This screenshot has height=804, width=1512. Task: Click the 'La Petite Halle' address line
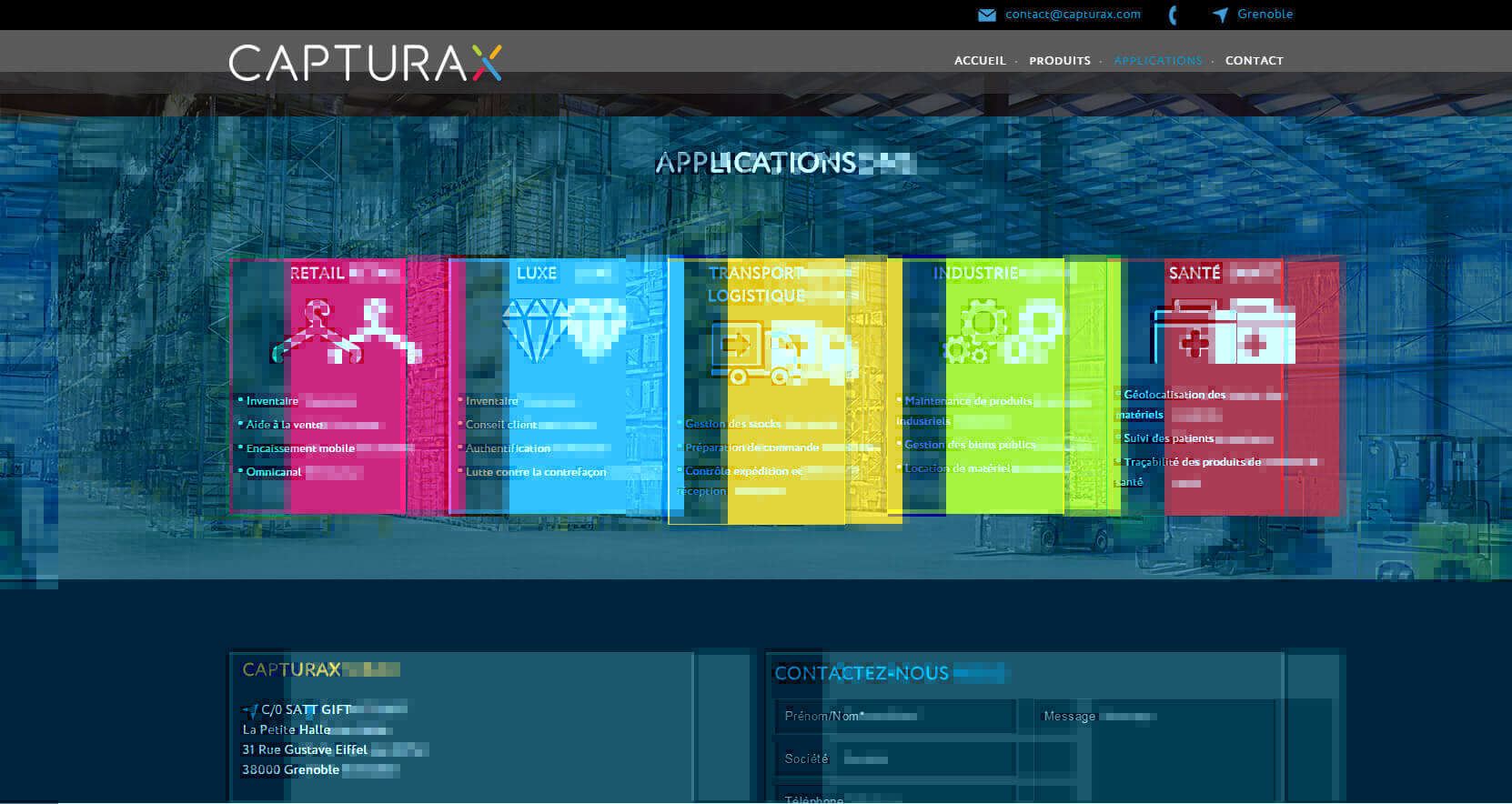(x=287, y=729)
